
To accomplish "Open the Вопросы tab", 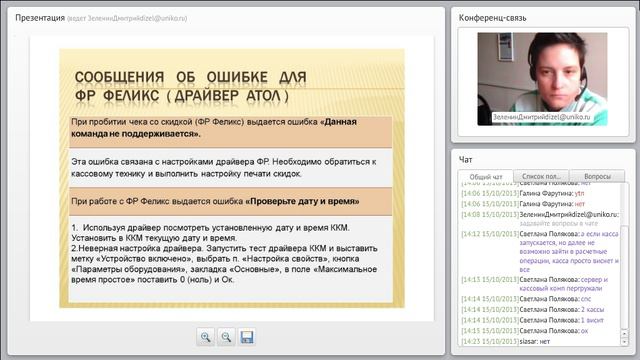I will [597, 176].
